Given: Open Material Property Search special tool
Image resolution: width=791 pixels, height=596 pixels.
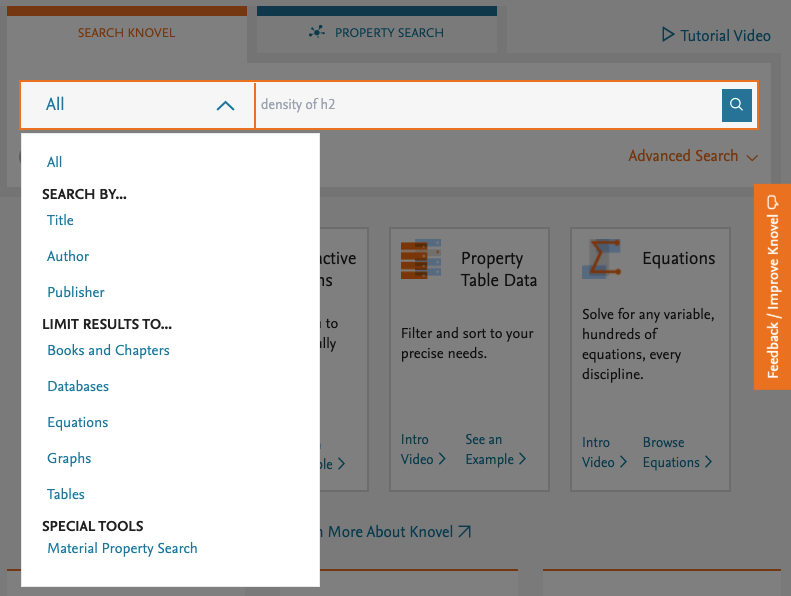Looking at the screenshot, I should (122, 548).
